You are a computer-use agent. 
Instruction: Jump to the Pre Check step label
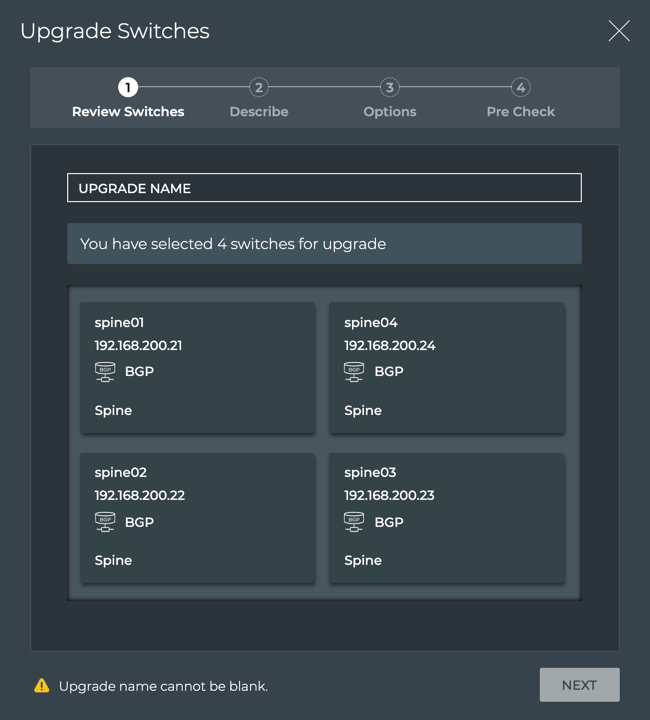tap(520, 112)
